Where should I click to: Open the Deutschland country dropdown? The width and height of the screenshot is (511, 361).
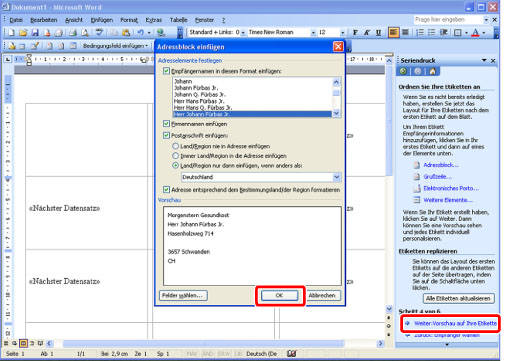pos(337,177)
